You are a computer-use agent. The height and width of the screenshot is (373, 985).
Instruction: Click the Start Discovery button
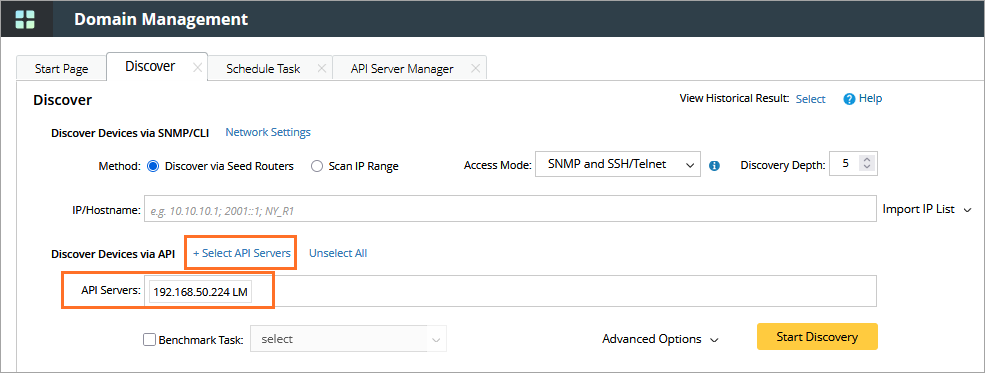[x=817, y=337]
